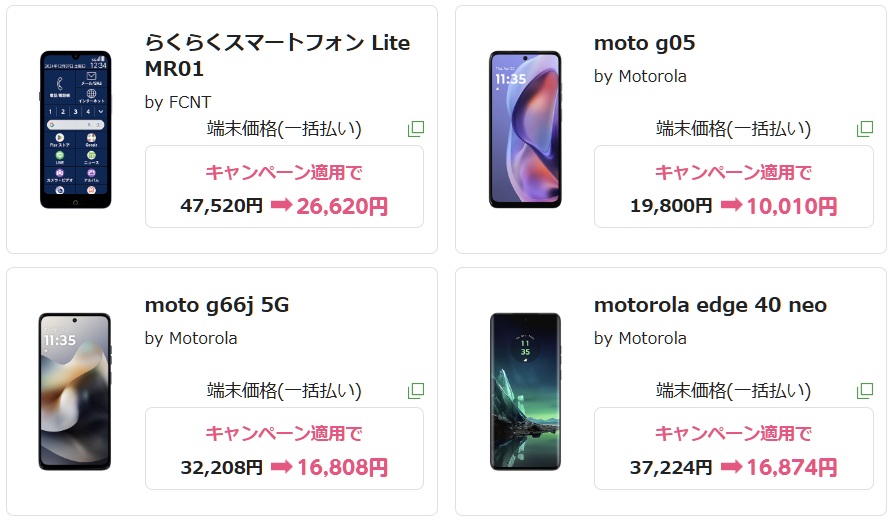Click the らくらくスマートフォン Lite MR01 phone image
Screen dimensions: 891x523
pos(75,129)
